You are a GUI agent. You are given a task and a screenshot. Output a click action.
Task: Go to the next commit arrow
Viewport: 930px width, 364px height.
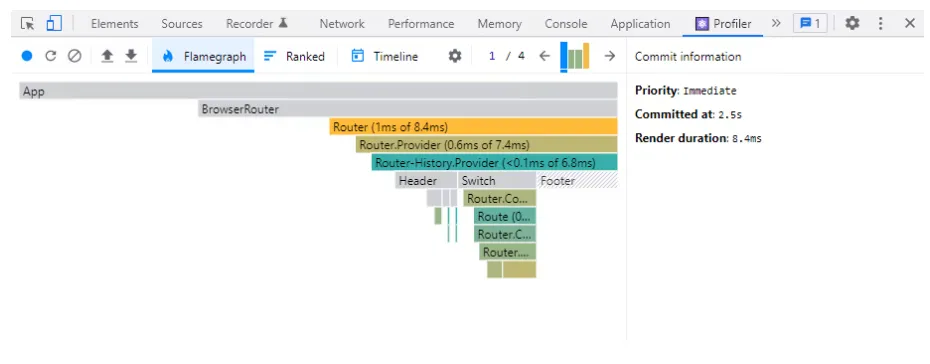pyautogui.click(x=609, y=56)
